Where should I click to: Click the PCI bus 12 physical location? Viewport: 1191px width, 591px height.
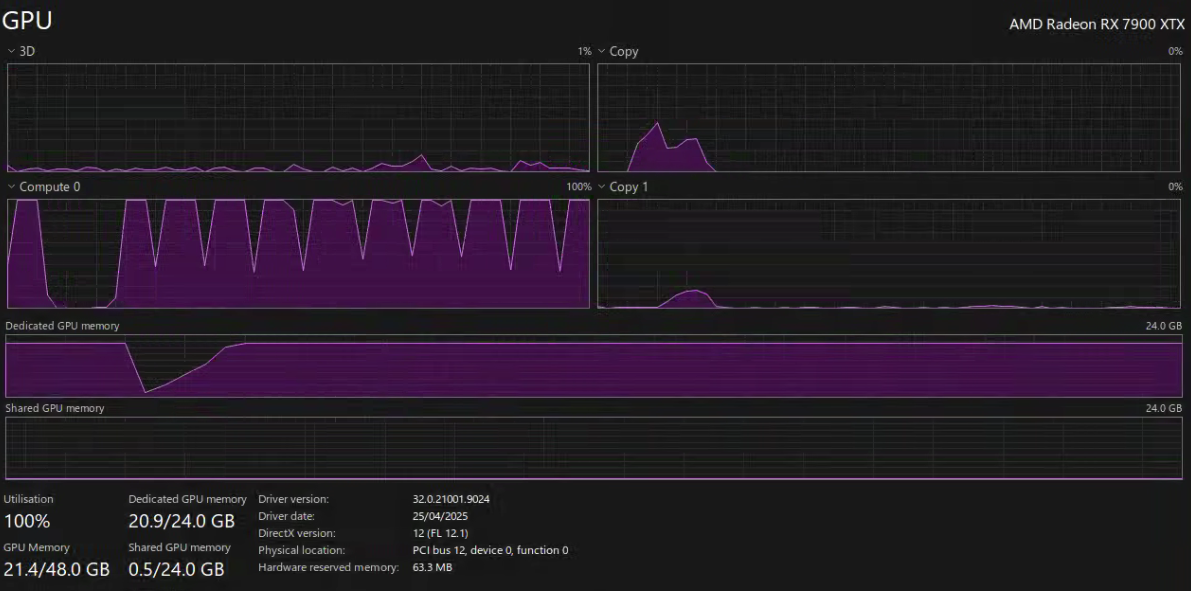[490, 550]
